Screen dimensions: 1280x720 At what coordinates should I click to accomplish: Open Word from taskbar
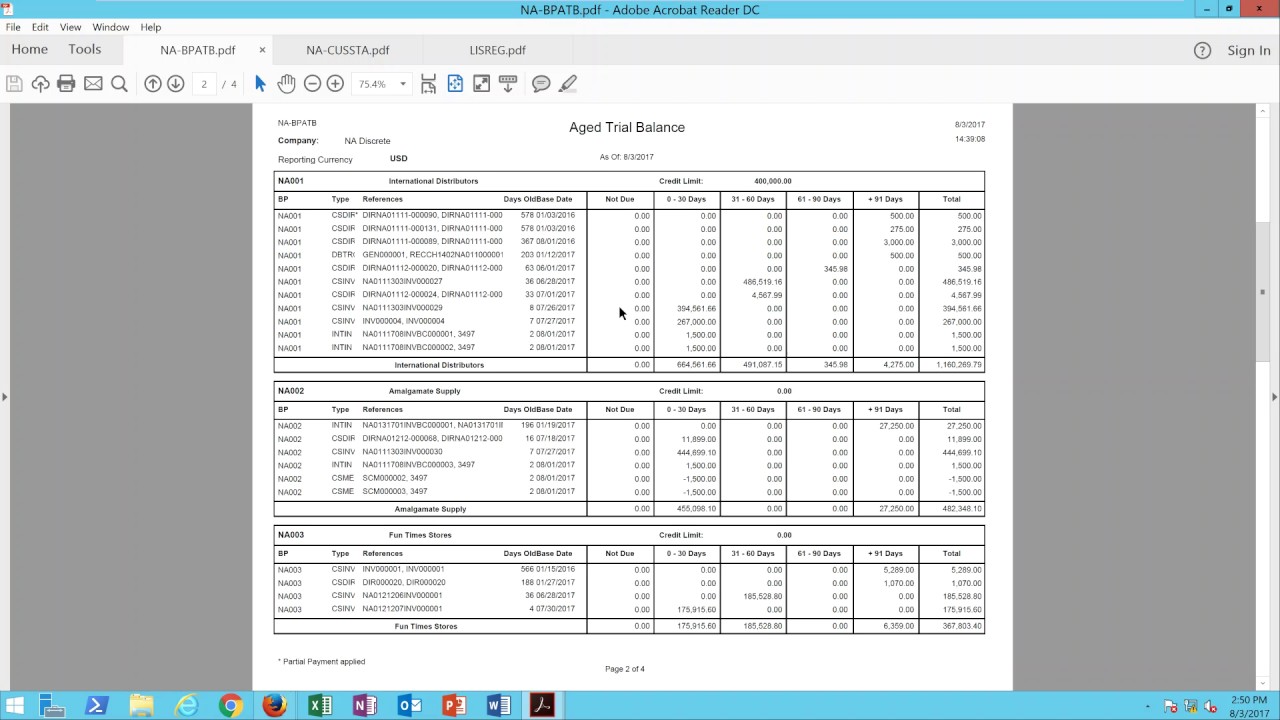point(498,706)
